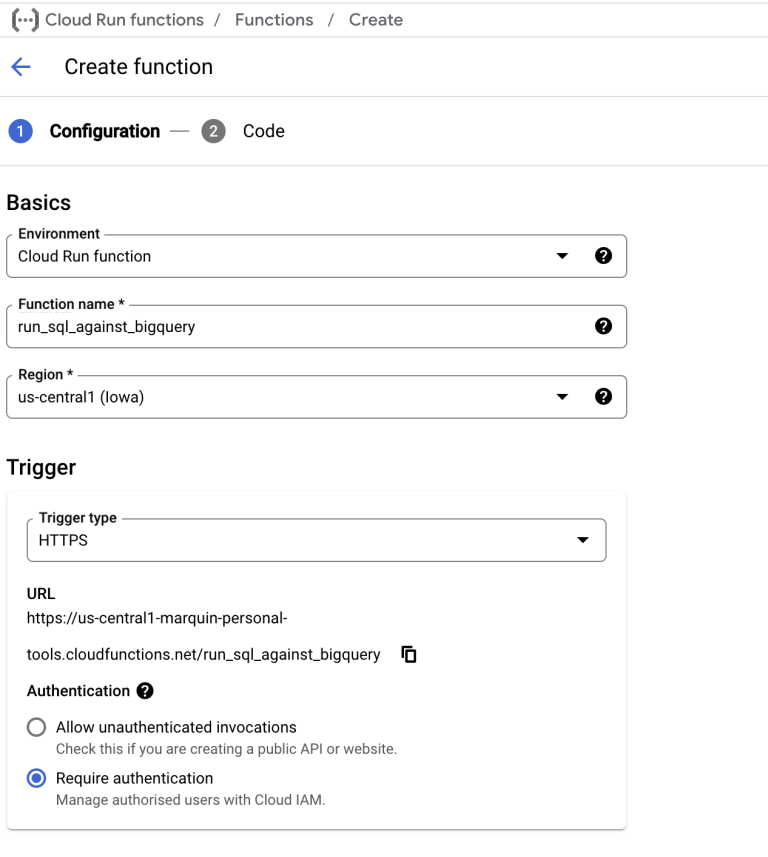The height and width of the screenshot is (857, 768).
Task: Click the Cloud Run functions breadcrumb link
Action: 122,18
